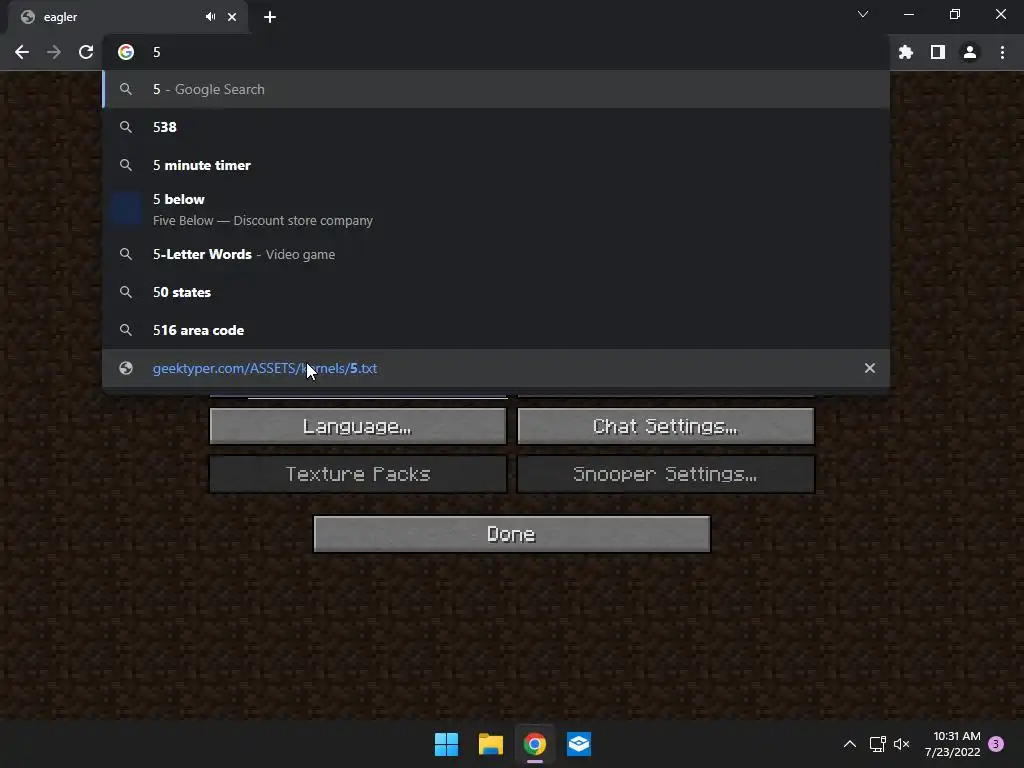
Task: Open the geektyper.com 5.txt history link
Action: tap(496, 368)
